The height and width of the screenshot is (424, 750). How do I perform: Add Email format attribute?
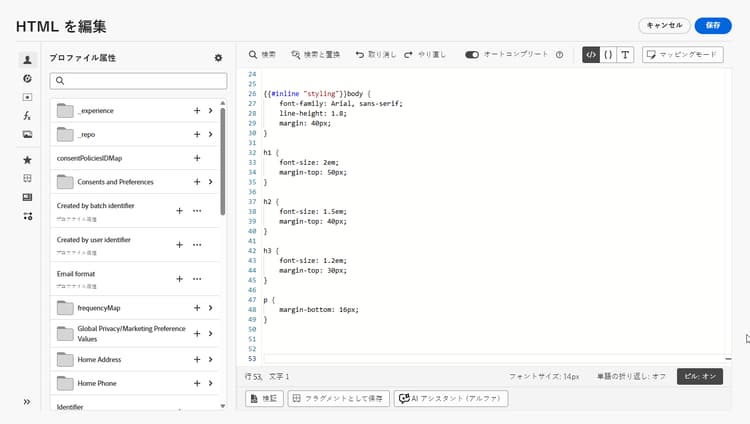[179, 279]
